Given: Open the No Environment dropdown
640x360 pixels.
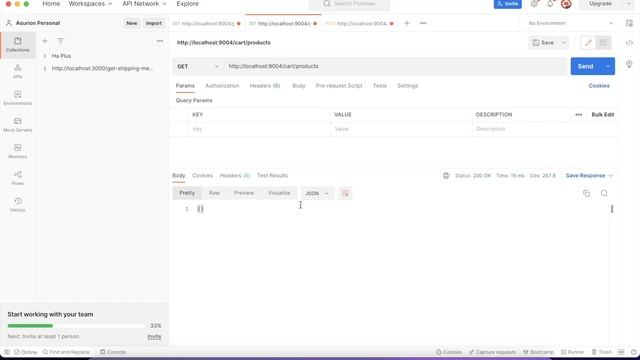Looking at the screenshot, I should click(x=570, y=23).
